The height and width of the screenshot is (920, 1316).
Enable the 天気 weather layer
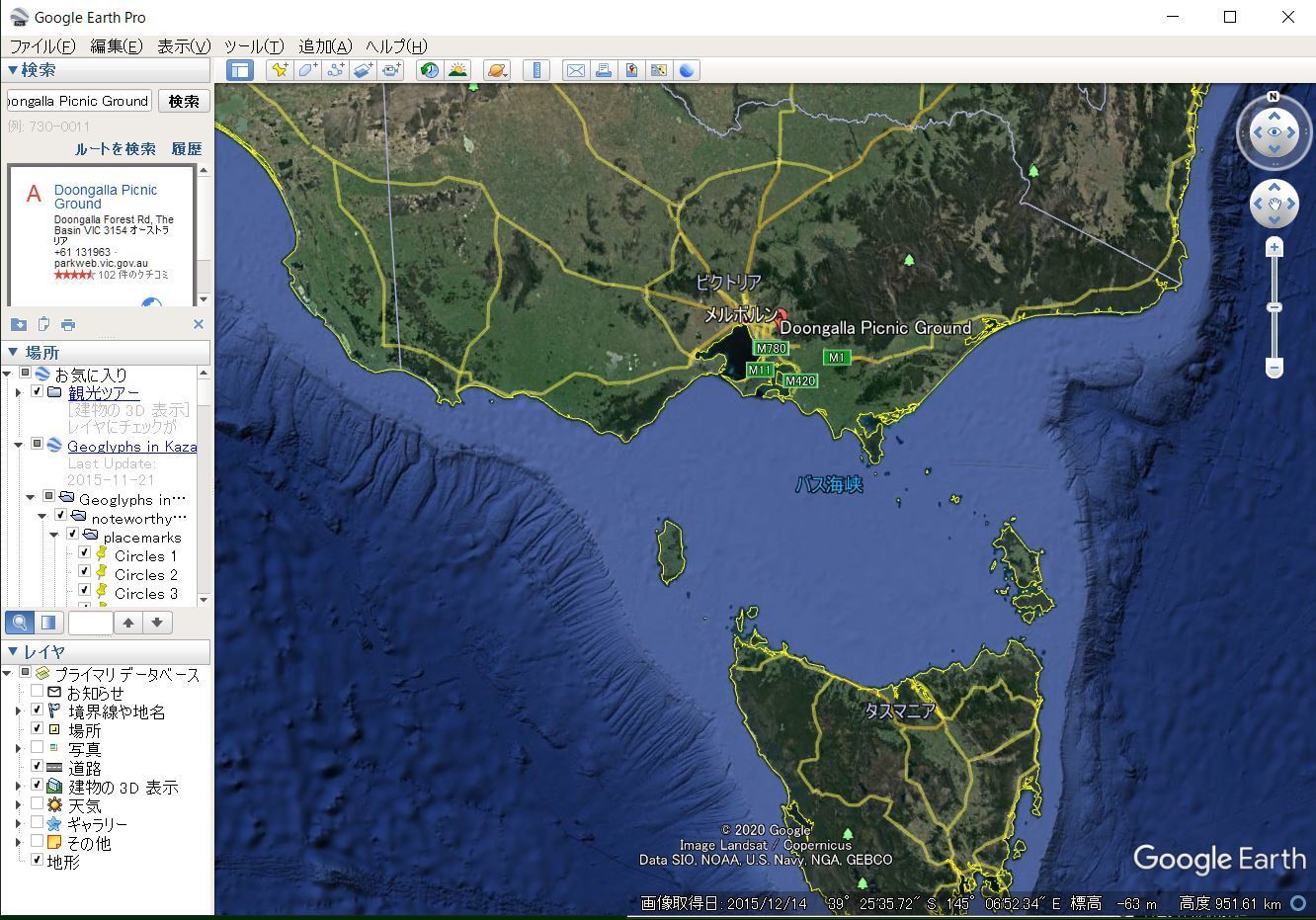coord(37,803)
